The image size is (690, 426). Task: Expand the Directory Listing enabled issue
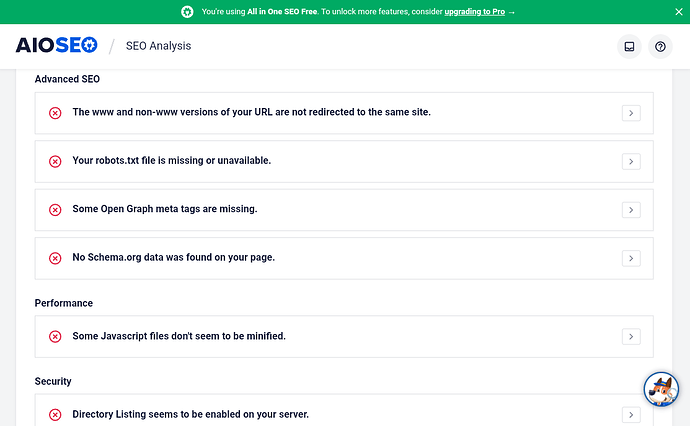(x=631, y=415)
